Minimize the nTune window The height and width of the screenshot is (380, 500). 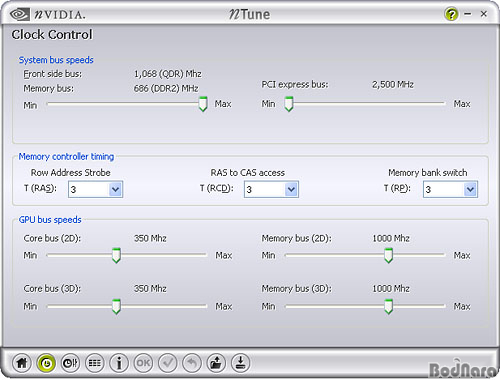468,14
